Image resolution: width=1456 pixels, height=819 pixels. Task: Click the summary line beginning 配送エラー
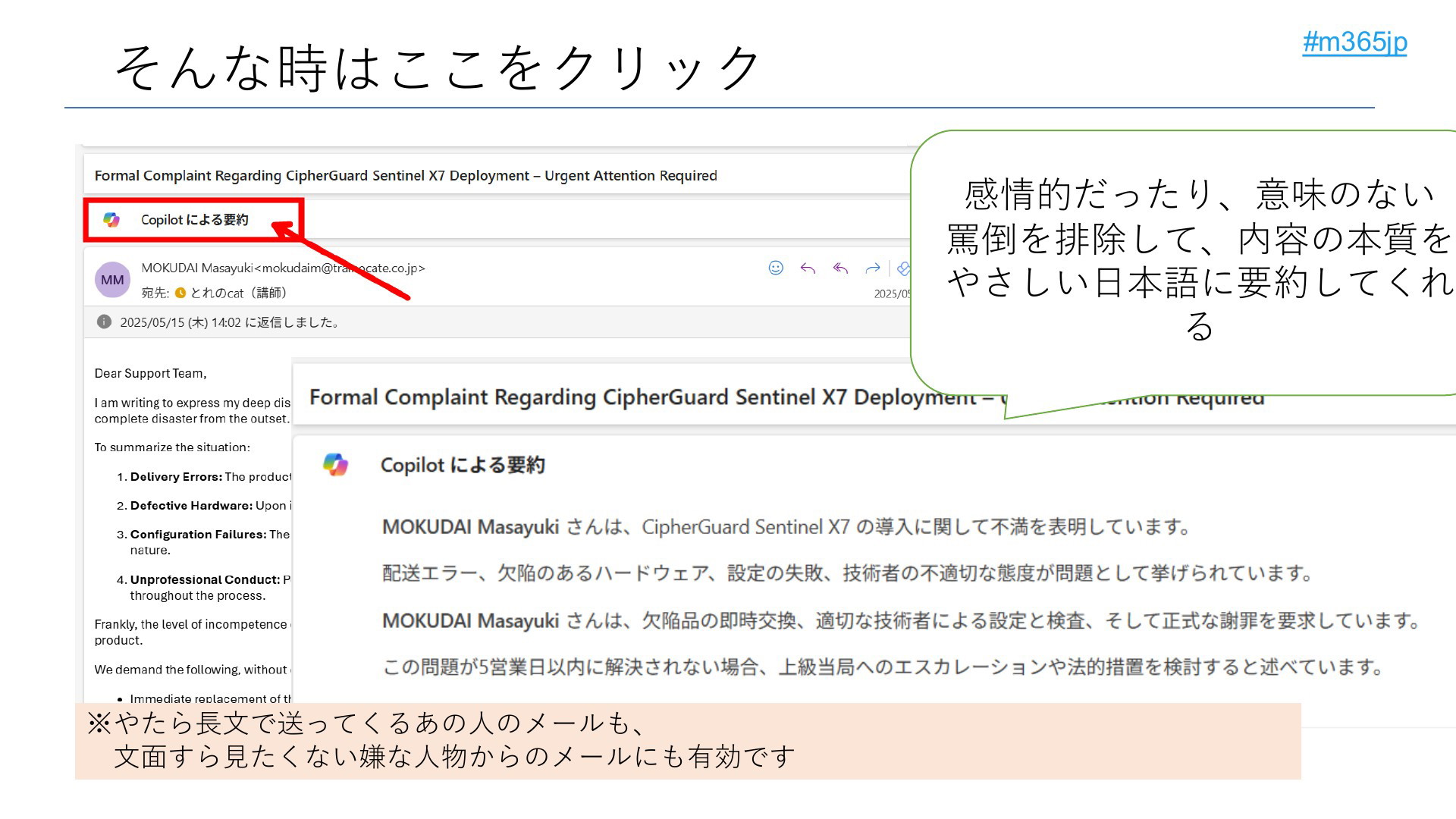848,573
